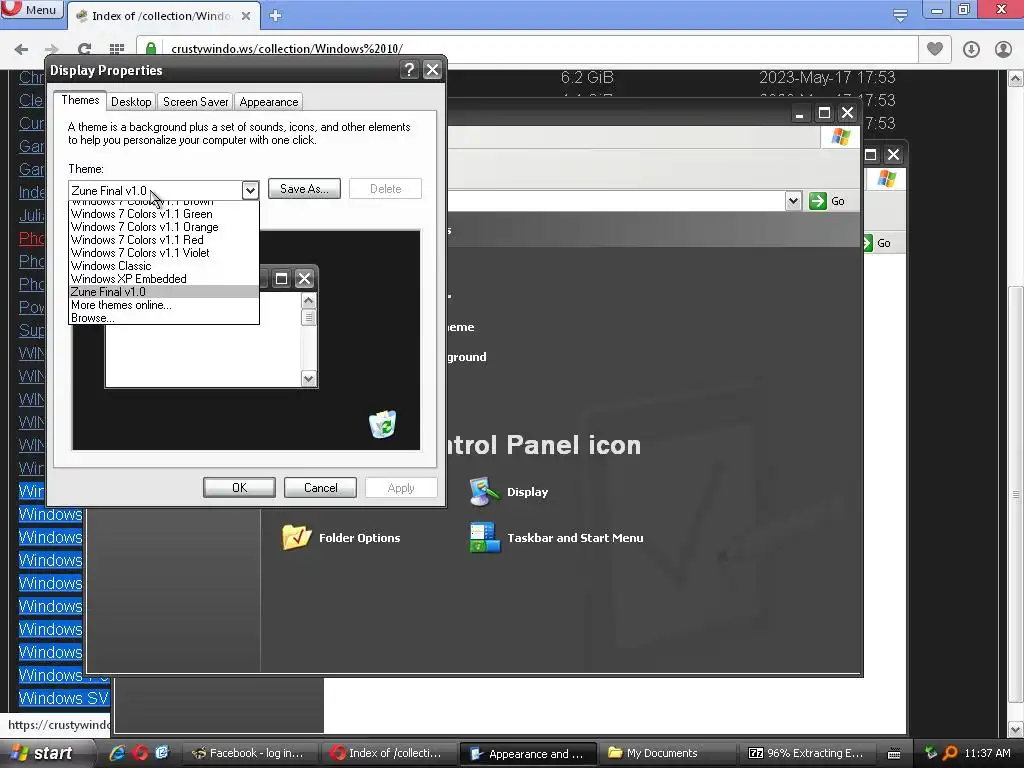This screenshot has height=768, width=1024.
Task: Click the 11:37 AM clock
Action: click(x=987, y=753)
